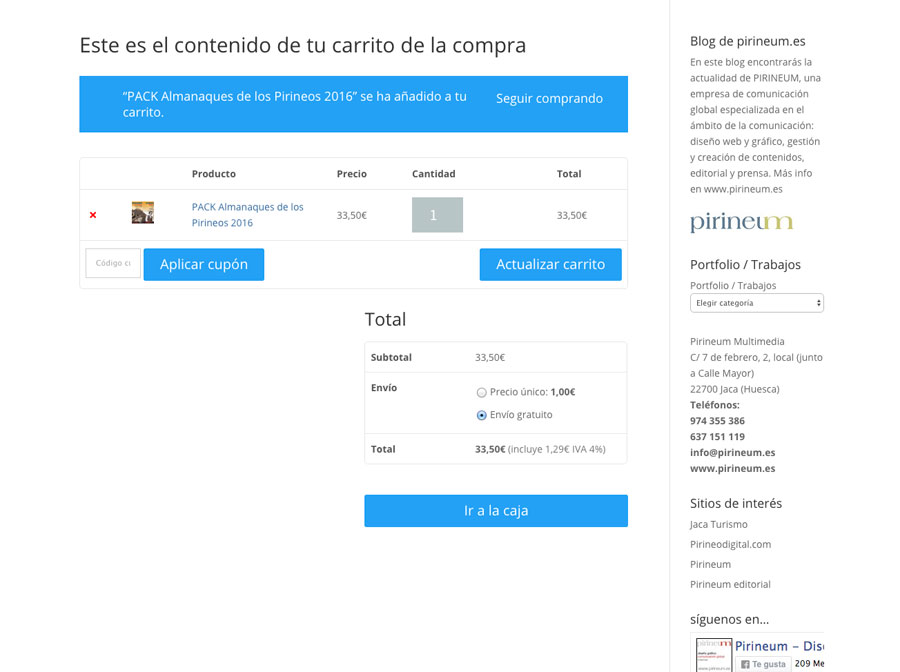Click the Precio column header
Viewport: 900px width, 672px height.
[x=352, y=174]
